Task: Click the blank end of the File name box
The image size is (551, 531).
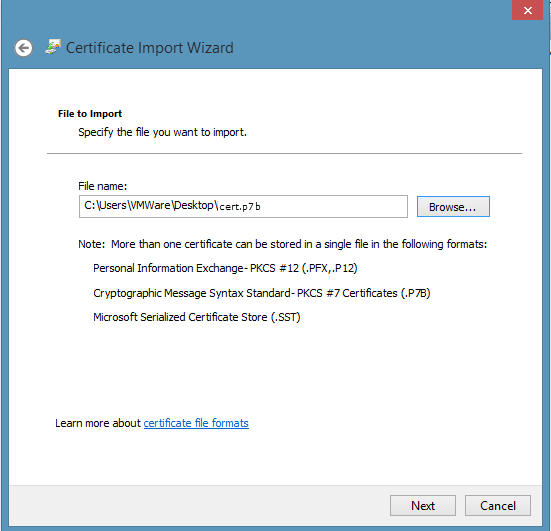Action: click(x=334, y=206)
